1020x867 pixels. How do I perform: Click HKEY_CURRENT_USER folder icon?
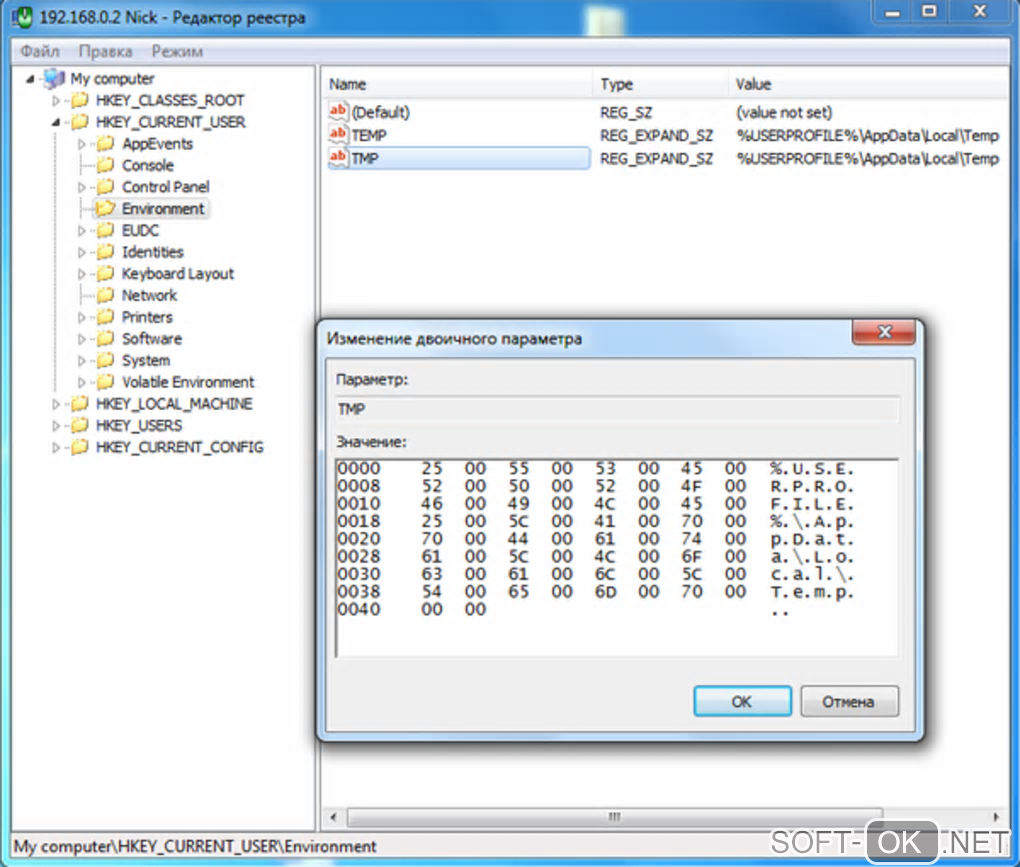[x=79, y=122]
